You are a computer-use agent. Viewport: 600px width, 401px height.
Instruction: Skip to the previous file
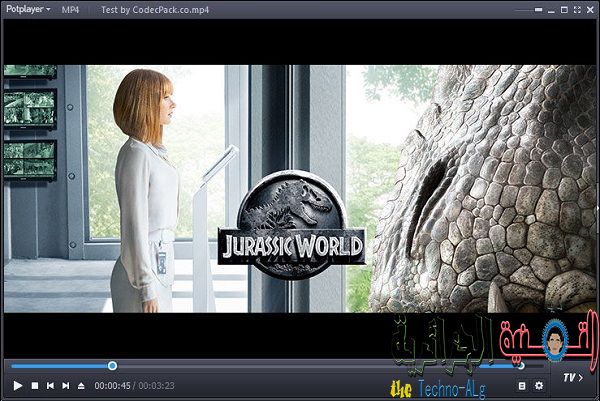pos(50,385)
